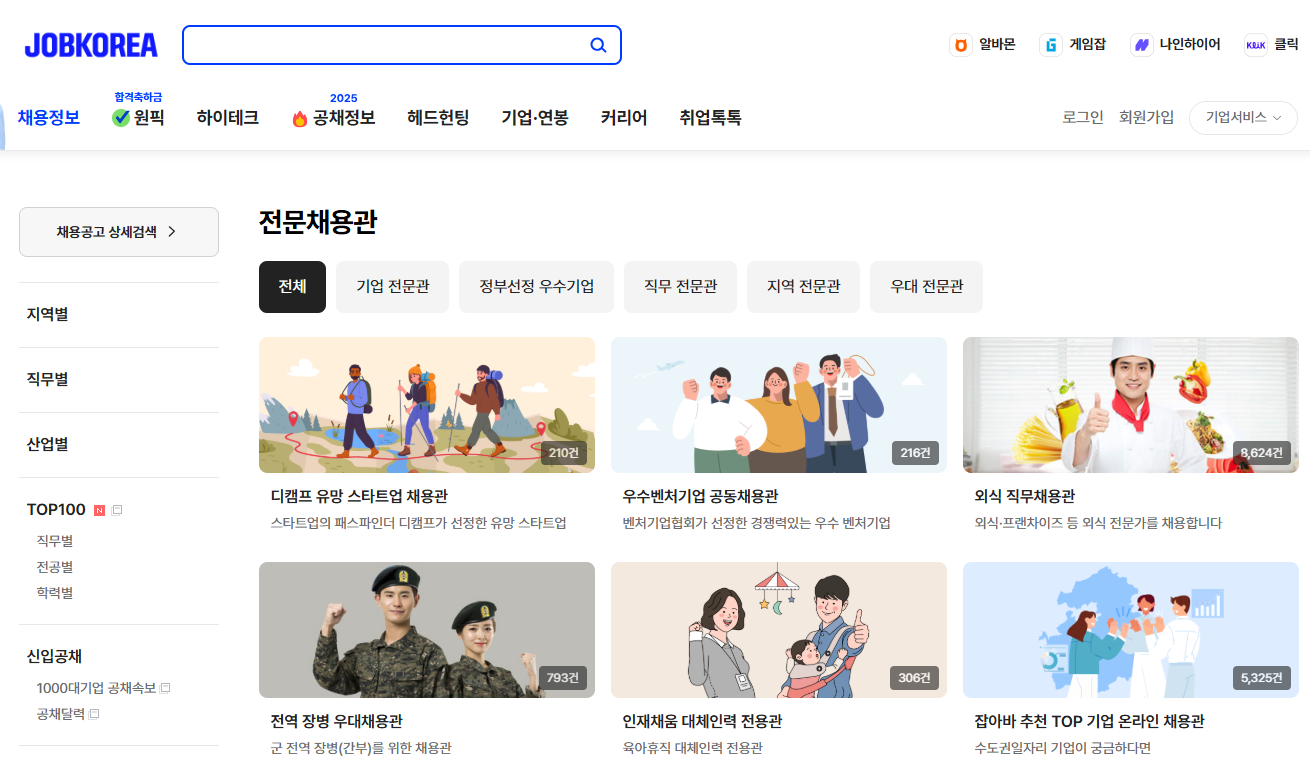Click the flame icon above 공채정보
Image resolution: width=1310 pixels, height=766 pixels.
click(x=301, y=117)
